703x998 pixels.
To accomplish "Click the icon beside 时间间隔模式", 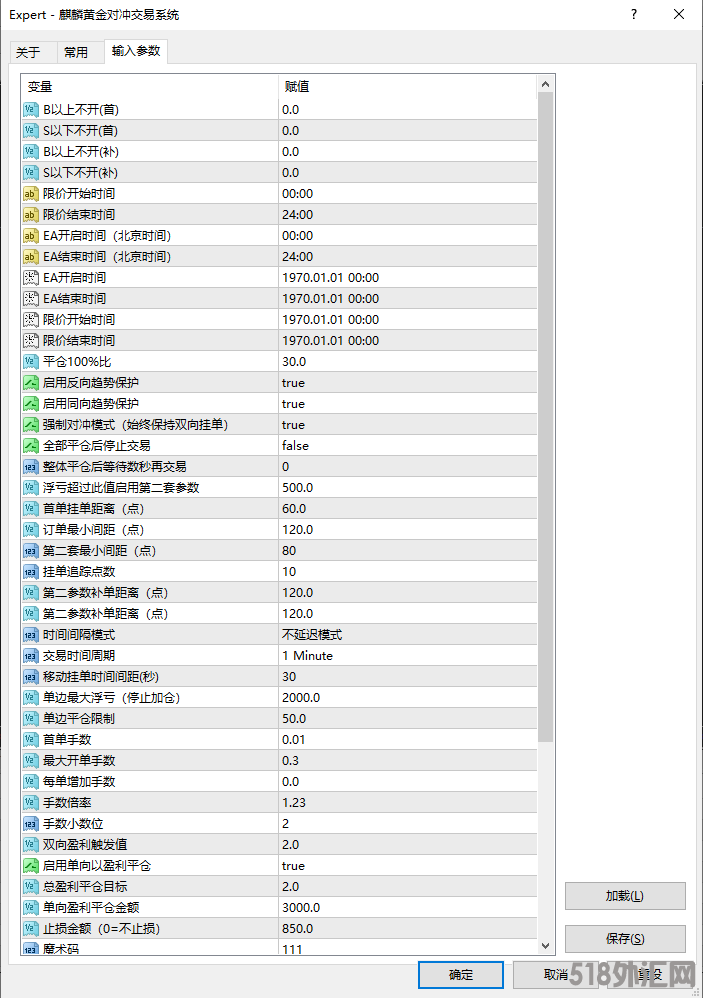I will (x=31, y=635).
